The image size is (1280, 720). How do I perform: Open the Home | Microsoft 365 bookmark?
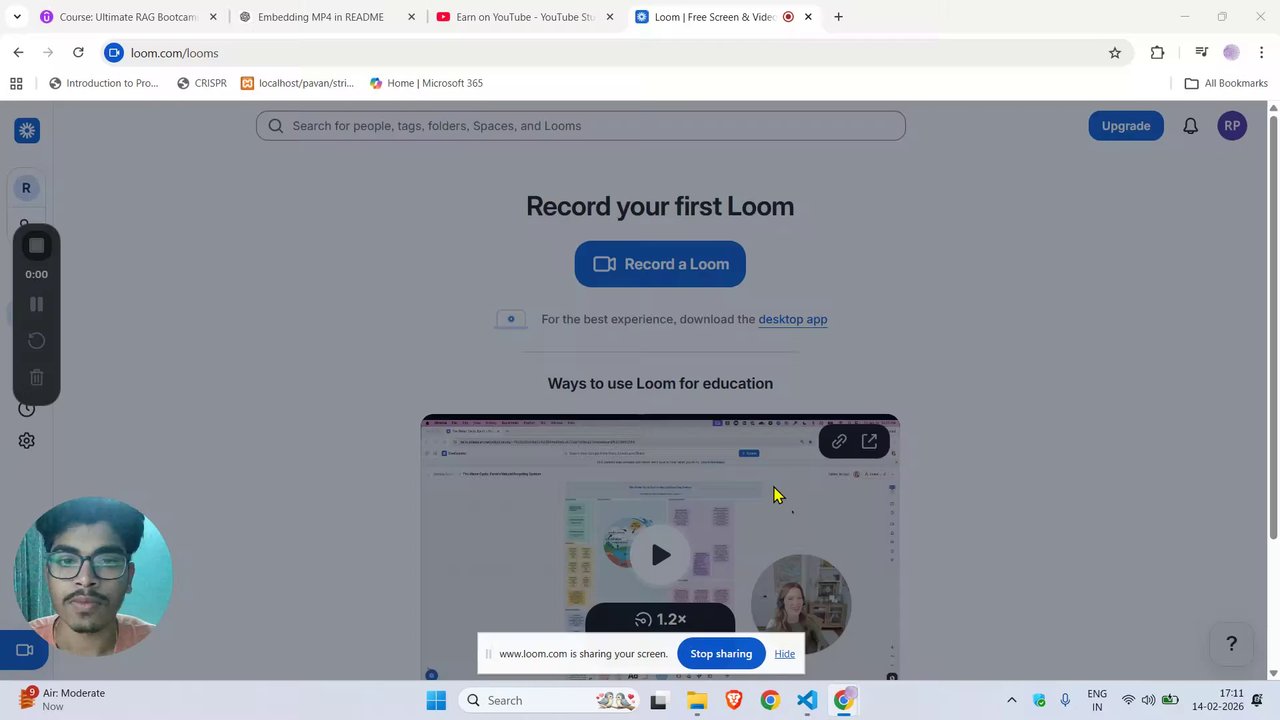pyautogui.click(x=426, y=84)
